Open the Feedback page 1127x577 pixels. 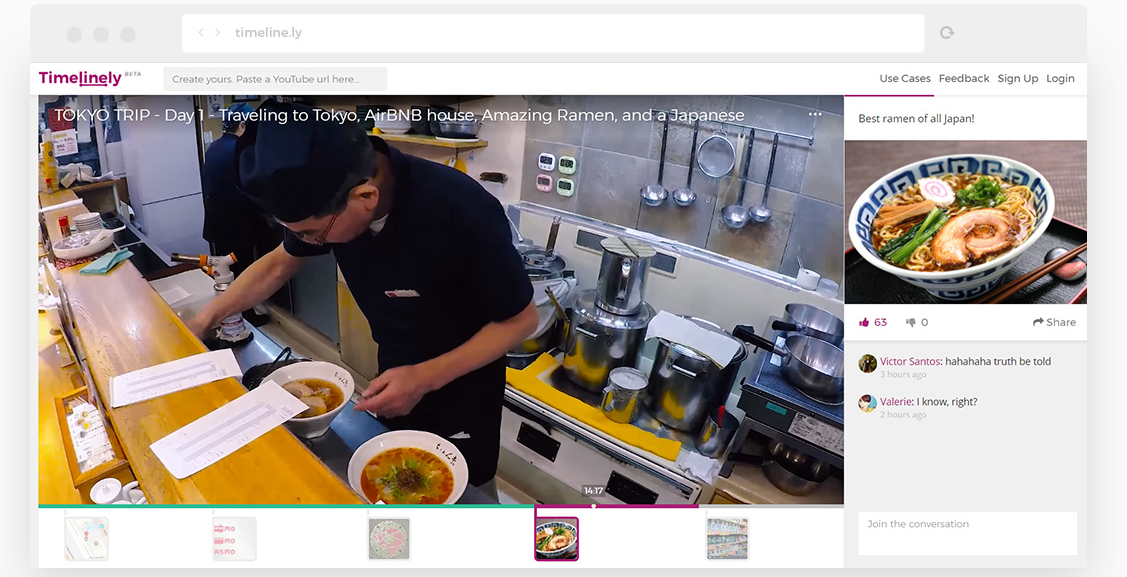point(964,78)
